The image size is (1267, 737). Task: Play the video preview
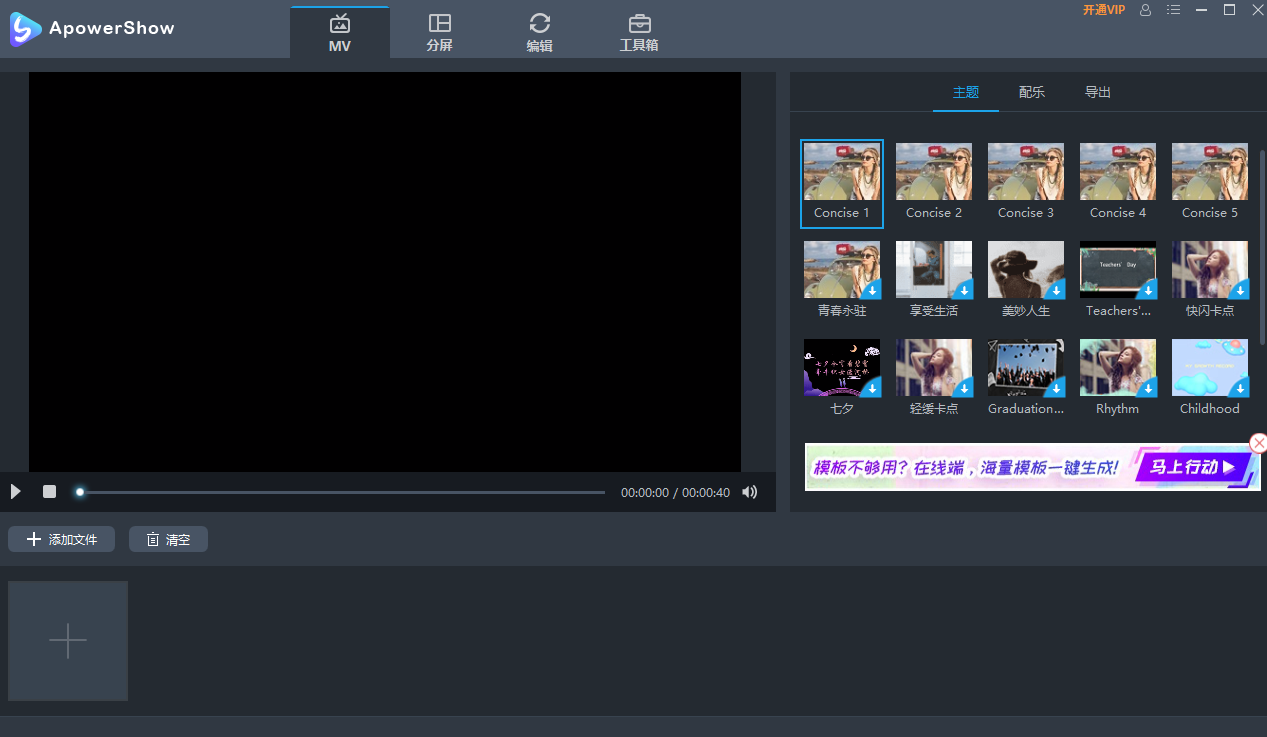pyautogui.click(x=15, y=491)
